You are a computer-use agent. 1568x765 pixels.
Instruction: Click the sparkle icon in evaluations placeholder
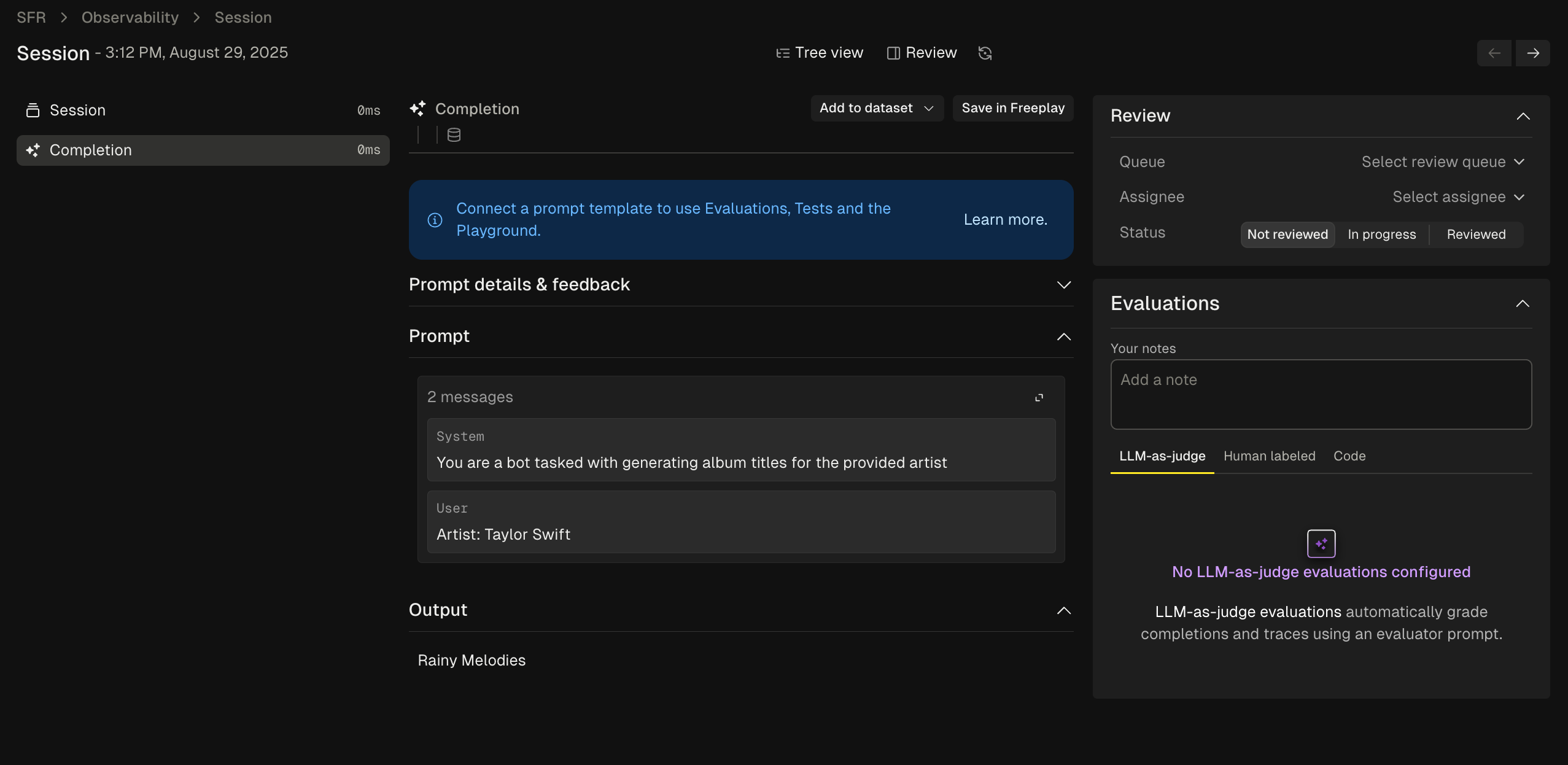pos(1321,543)
